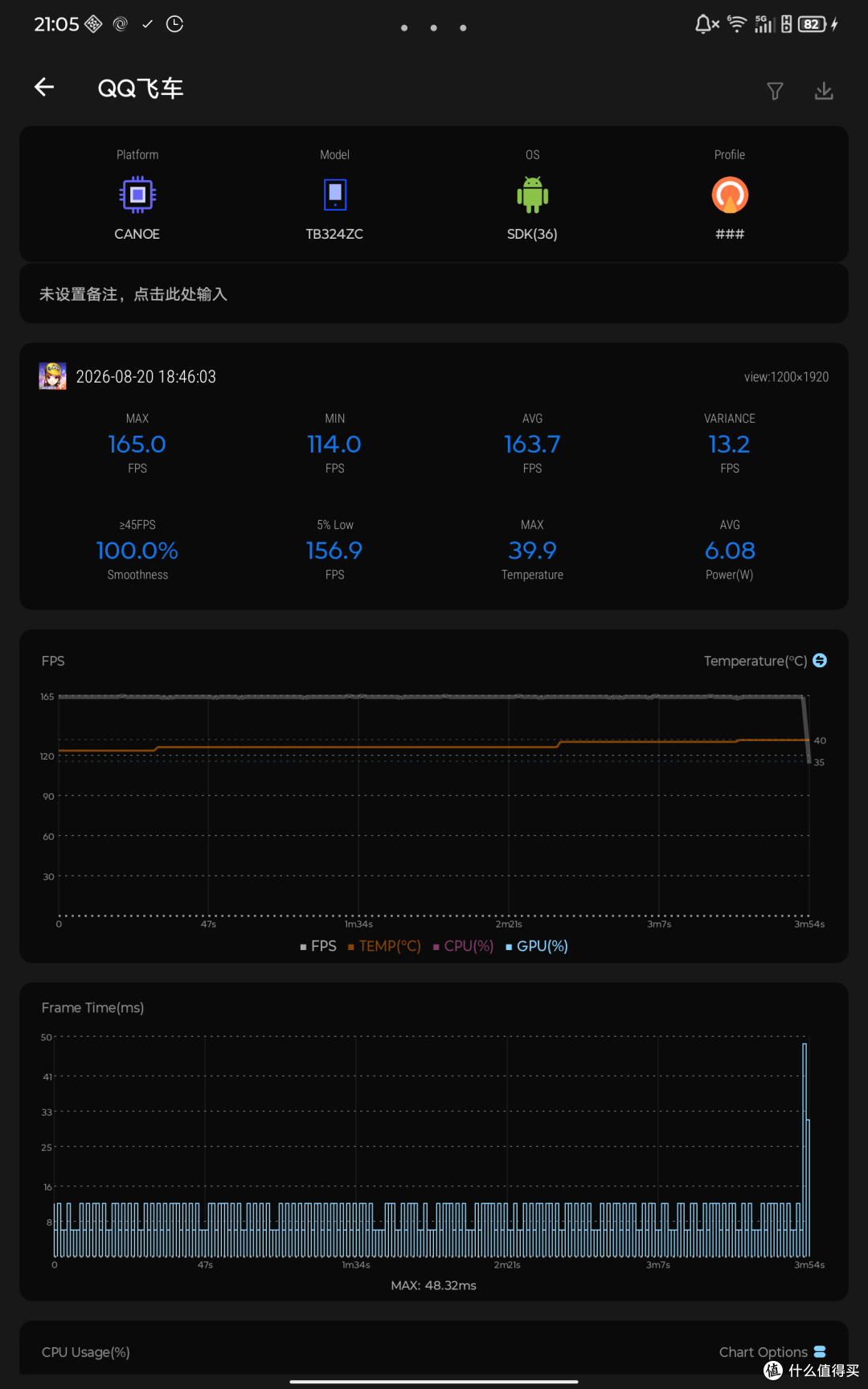Tap the view:1200×1920 text
The height and width of the screenshot is (1389, 868).
point(786,377)
